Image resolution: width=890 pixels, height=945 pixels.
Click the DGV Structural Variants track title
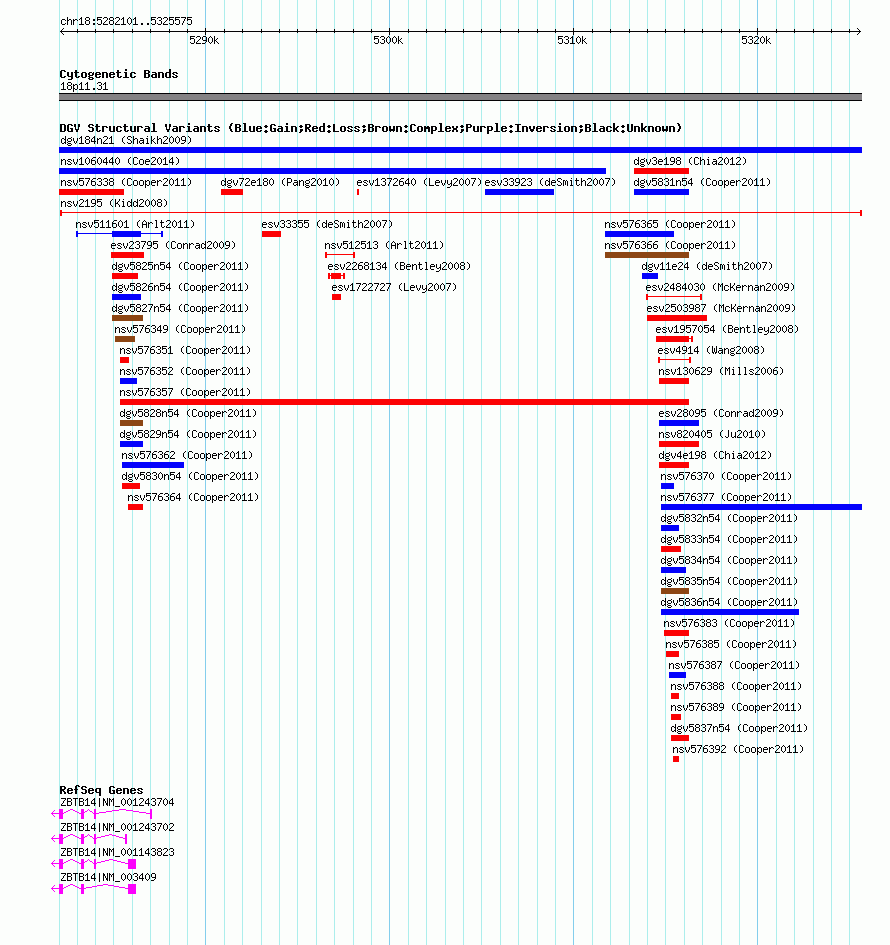371,128
